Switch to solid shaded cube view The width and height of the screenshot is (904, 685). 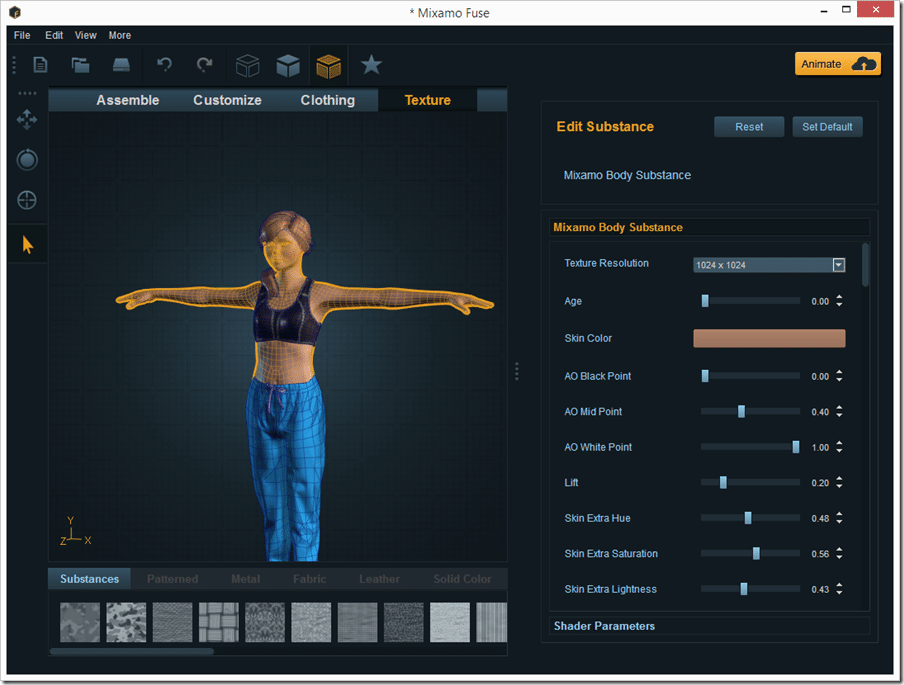(x=288, y=66)
